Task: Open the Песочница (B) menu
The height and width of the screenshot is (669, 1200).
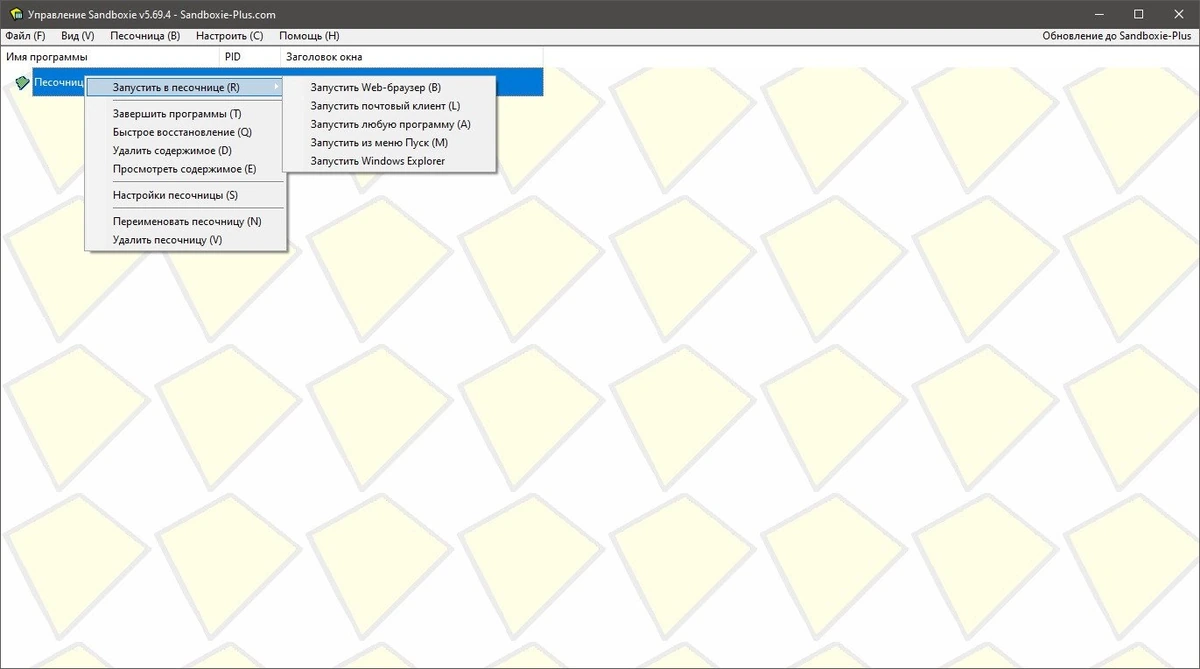Action: 145,36
